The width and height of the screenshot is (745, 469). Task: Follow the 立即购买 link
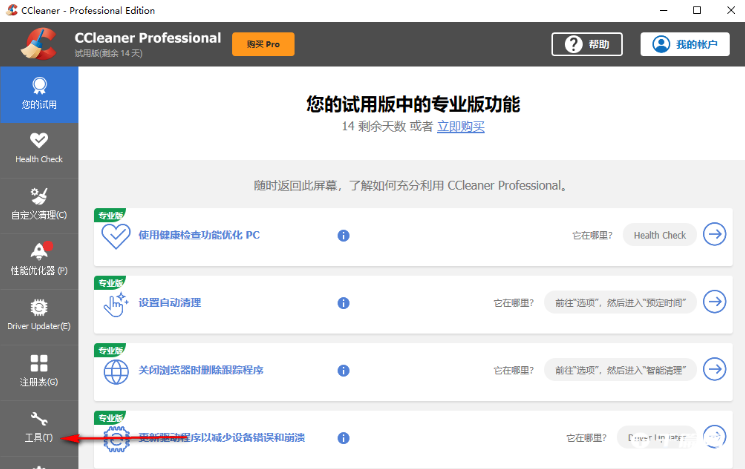click(461, 126)
